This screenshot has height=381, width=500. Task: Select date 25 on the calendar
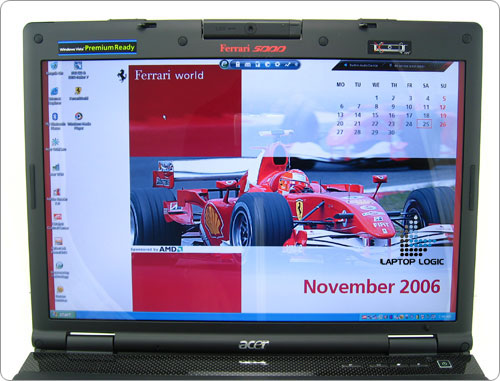coord(425,124)
